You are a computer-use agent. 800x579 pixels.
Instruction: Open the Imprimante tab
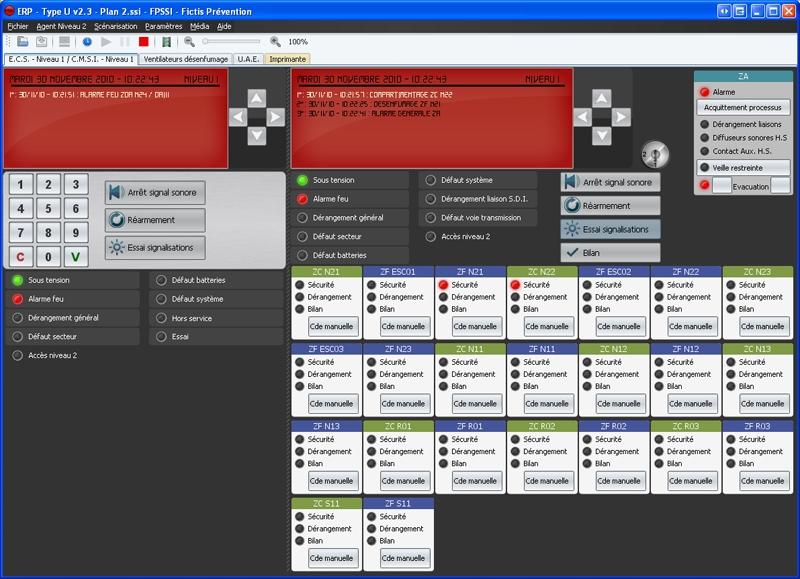click(288, 59)
